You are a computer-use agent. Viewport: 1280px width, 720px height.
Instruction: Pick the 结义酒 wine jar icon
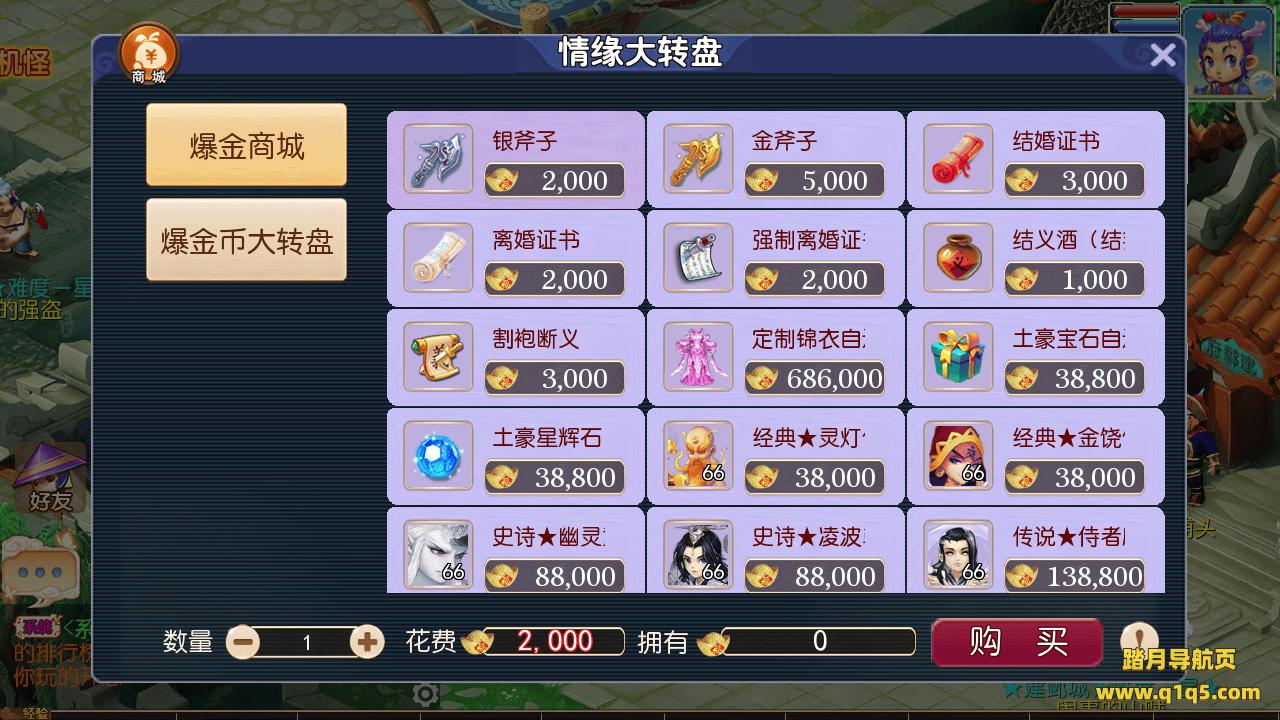[x=958, y=258]
